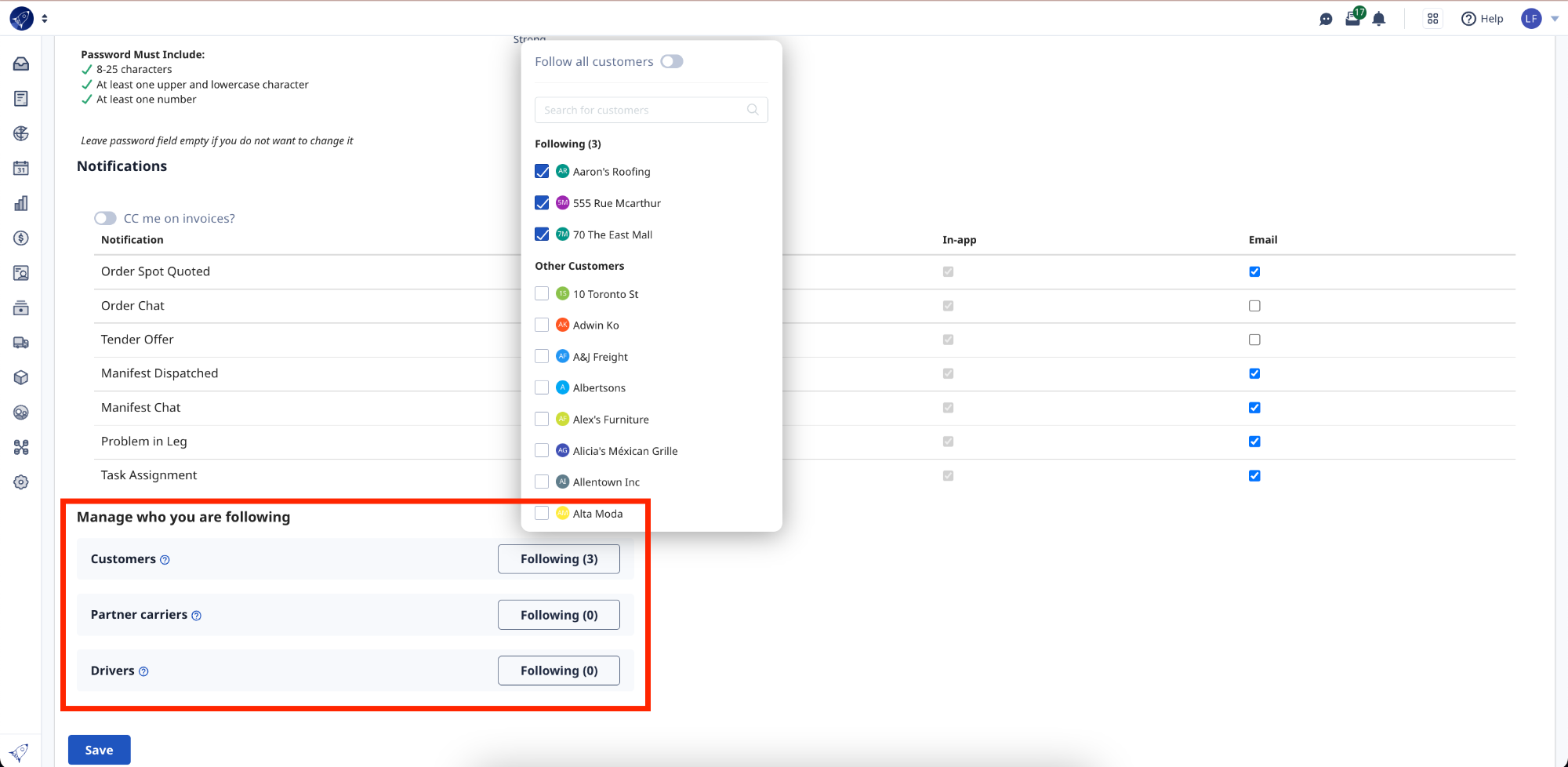
Task: Click the Order Spot Quoted notification row
Action: (804, 271)
